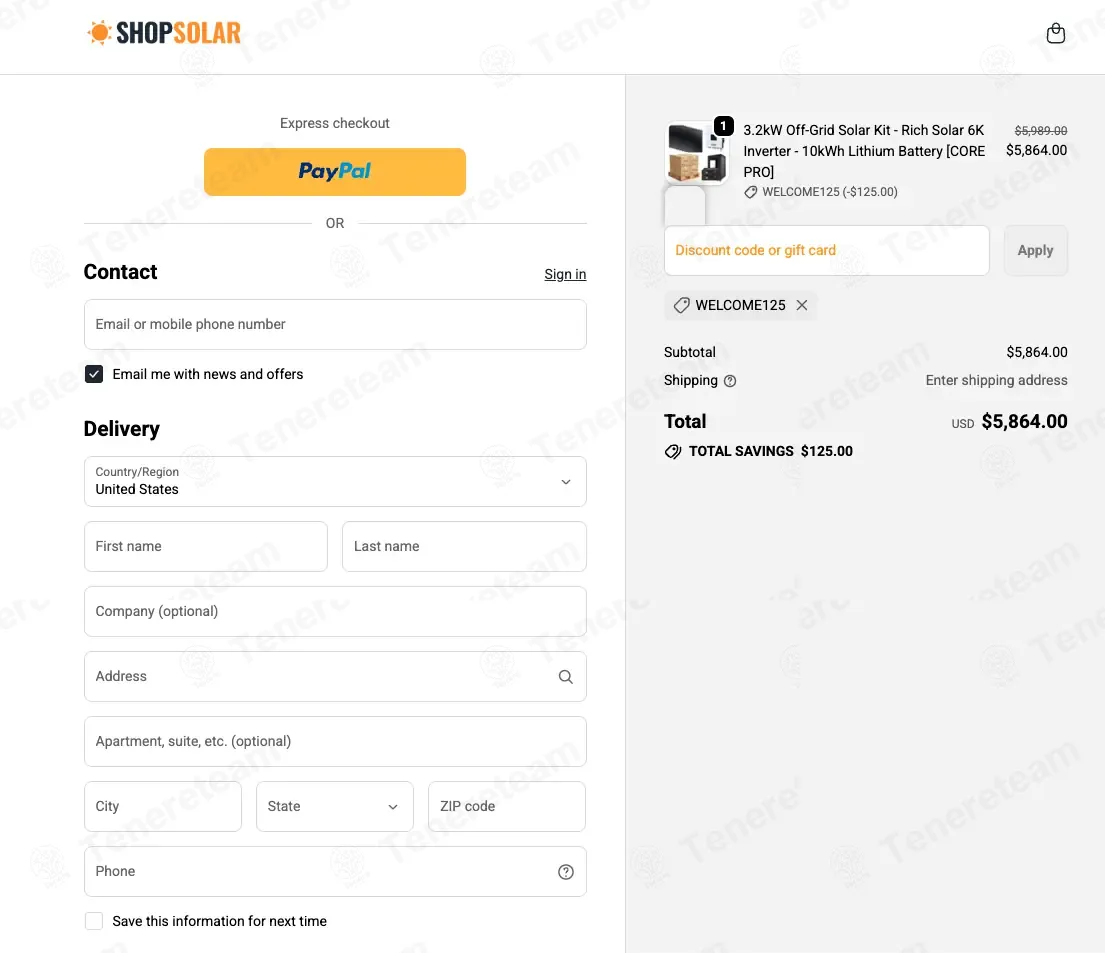1105x953 pixels.
Task: Click the solar kit product thumbnail
Action: [x=698, y=152]
